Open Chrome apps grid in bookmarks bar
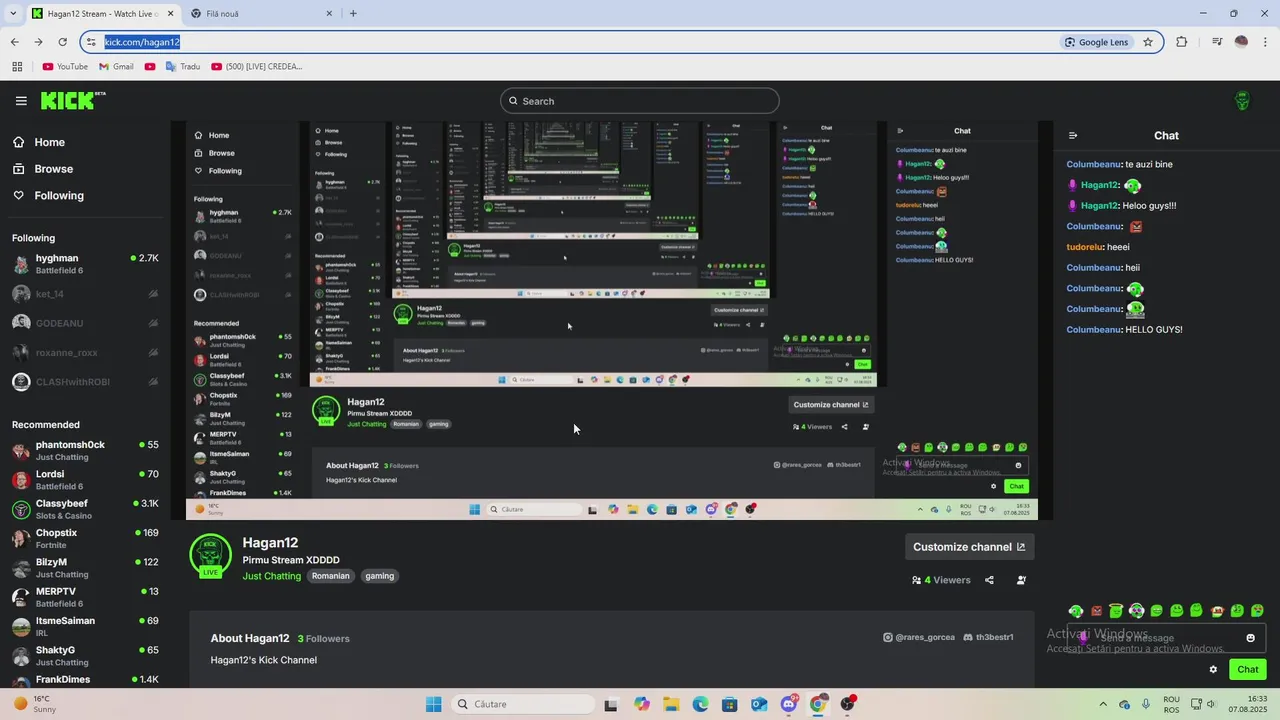This screenshot has width=1280, height=720. point(17,67)
